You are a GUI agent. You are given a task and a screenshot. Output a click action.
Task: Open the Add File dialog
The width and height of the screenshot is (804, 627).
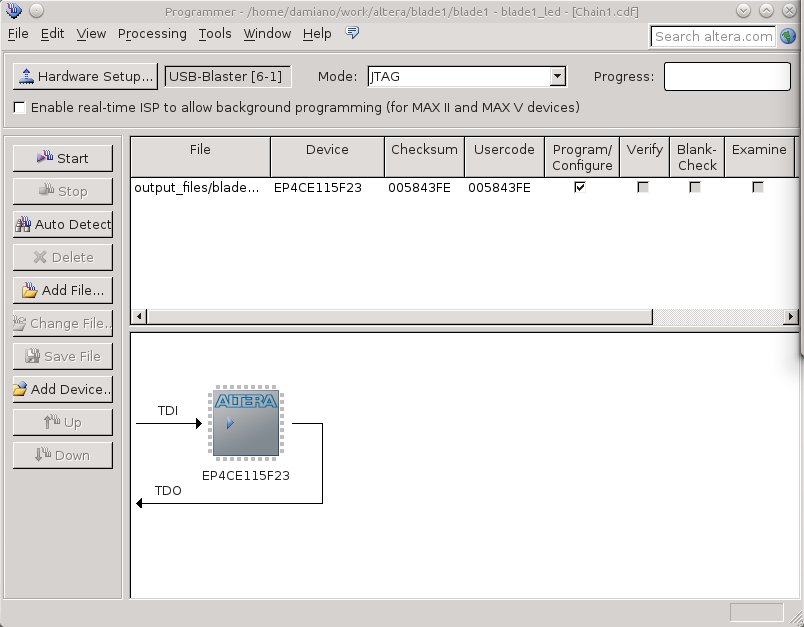coord(63,290)
